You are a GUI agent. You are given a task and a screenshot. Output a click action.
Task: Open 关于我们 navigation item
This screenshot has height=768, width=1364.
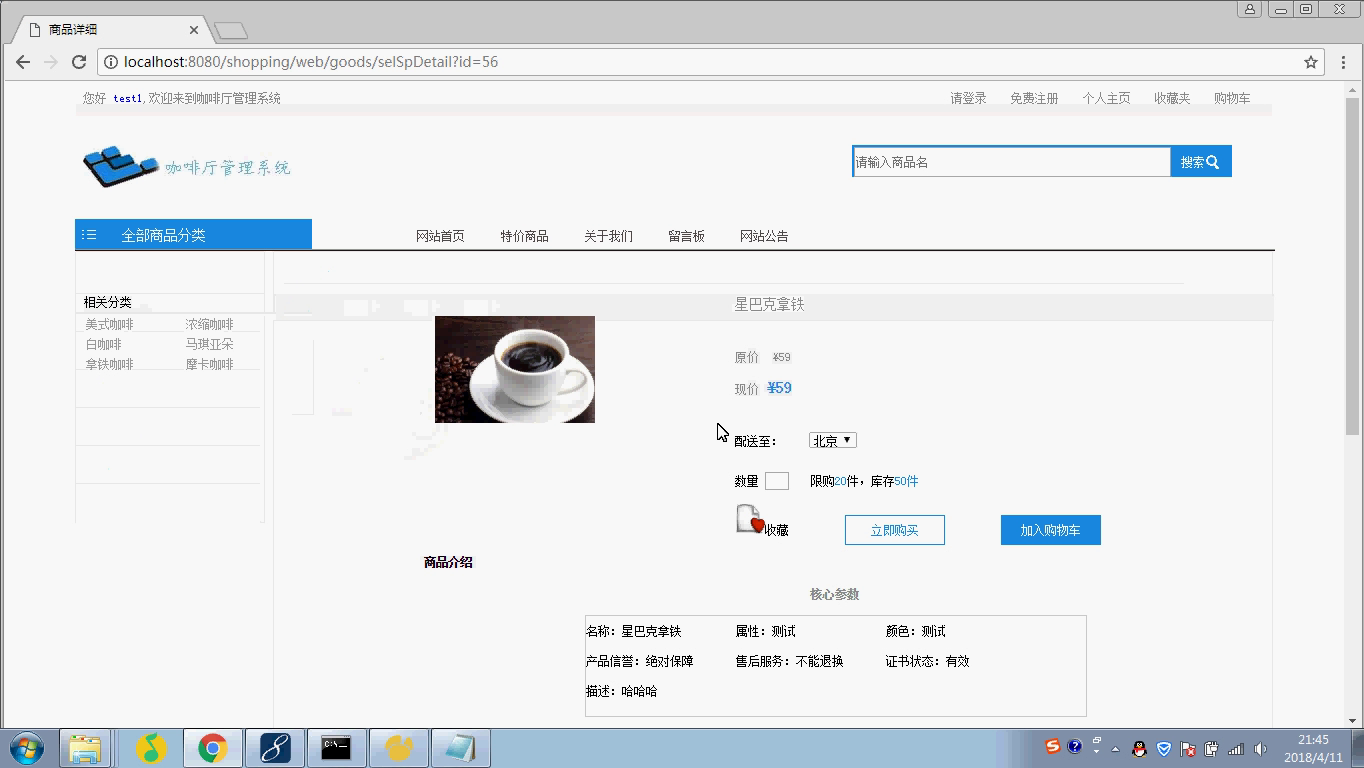(608, 236)
